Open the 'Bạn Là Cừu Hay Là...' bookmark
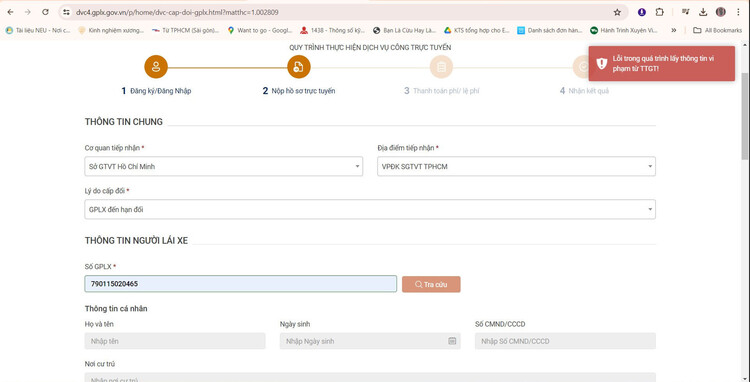 point(405,30)
